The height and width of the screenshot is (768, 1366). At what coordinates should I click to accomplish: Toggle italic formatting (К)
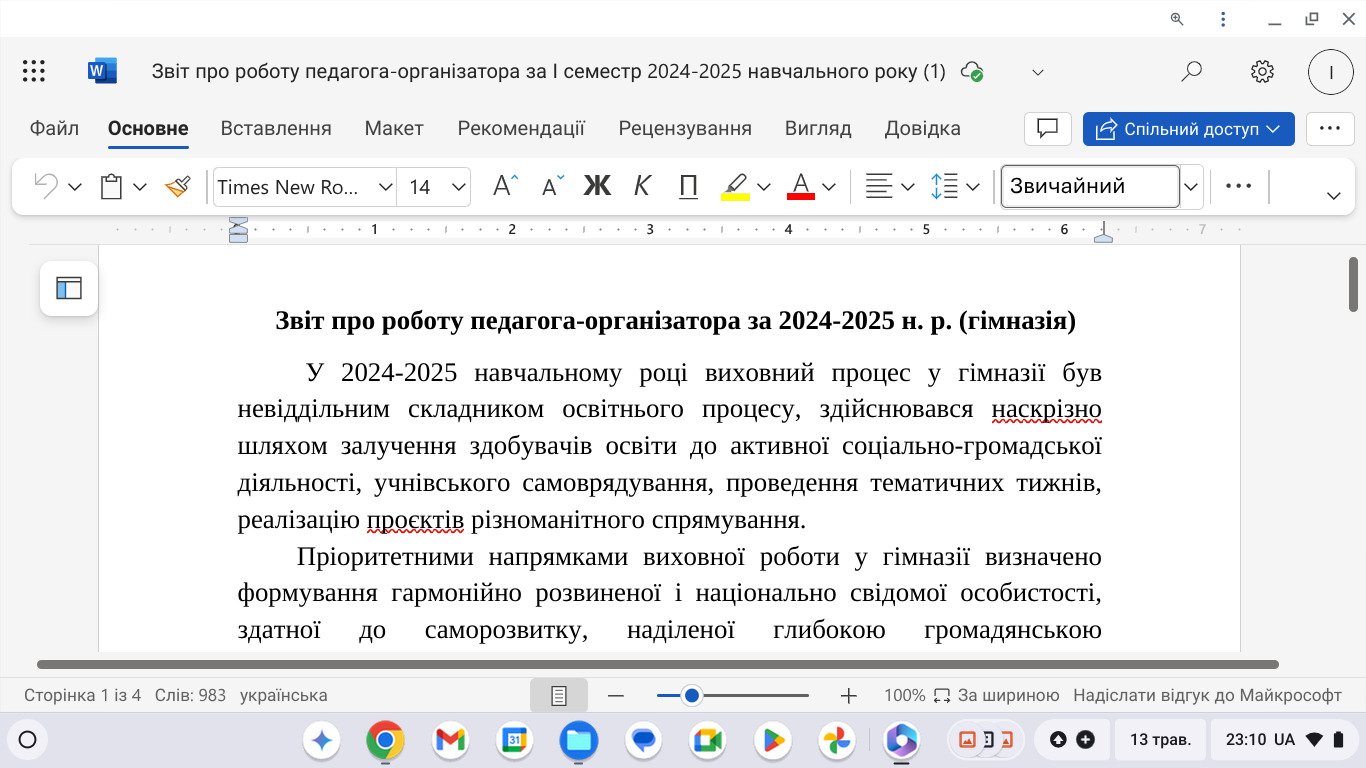[x=643, y=186]
